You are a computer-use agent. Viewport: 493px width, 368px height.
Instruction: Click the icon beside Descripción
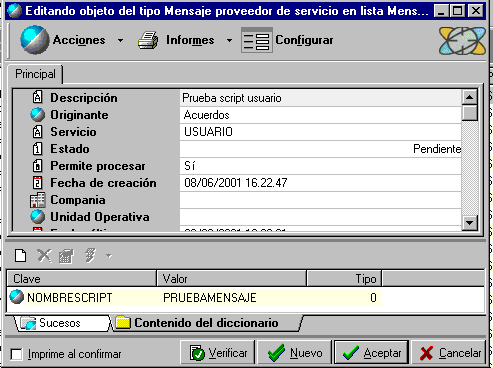(x=37, y=97)
